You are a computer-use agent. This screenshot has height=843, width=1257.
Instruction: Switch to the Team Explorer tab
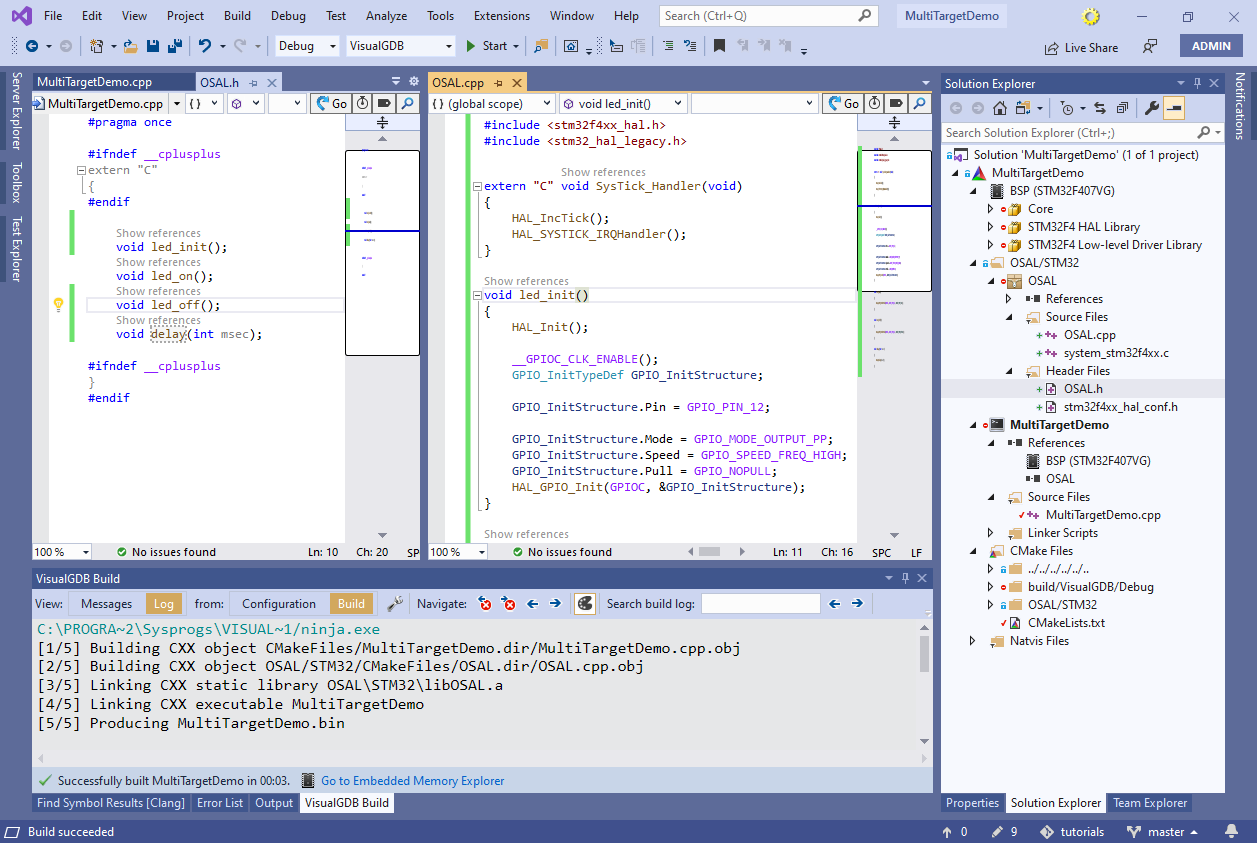click(1150, 803)
